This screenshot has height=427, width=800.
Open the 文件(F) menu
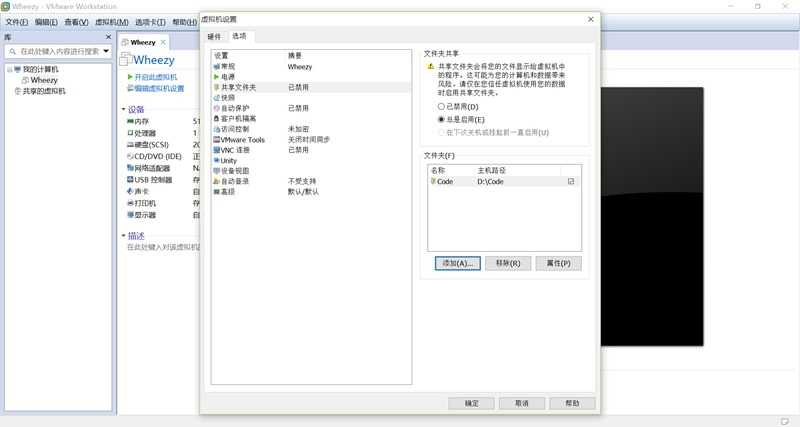pyautogui.click(x=17, y=22)
